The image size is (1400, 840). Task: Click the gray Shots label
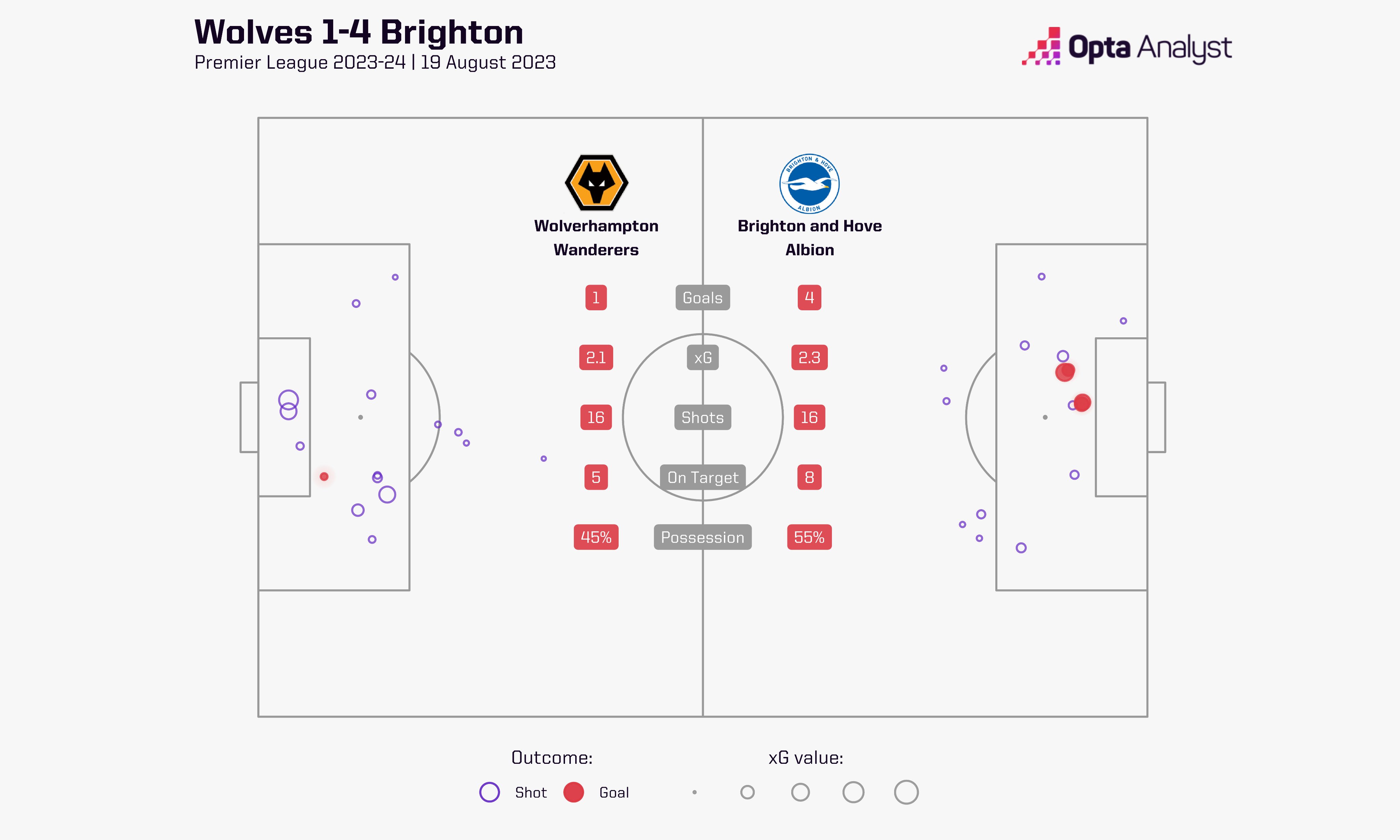click(702, 417)
